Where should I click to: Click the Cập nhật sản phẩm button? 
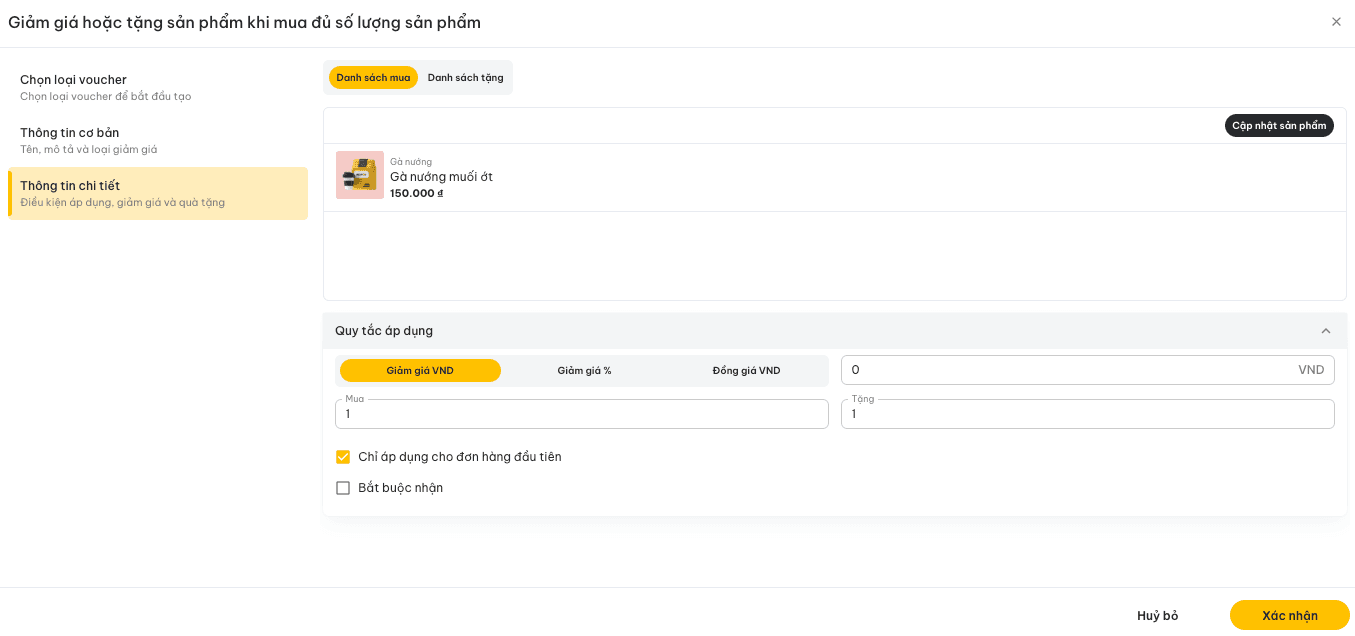click(x=1279, y=126)
